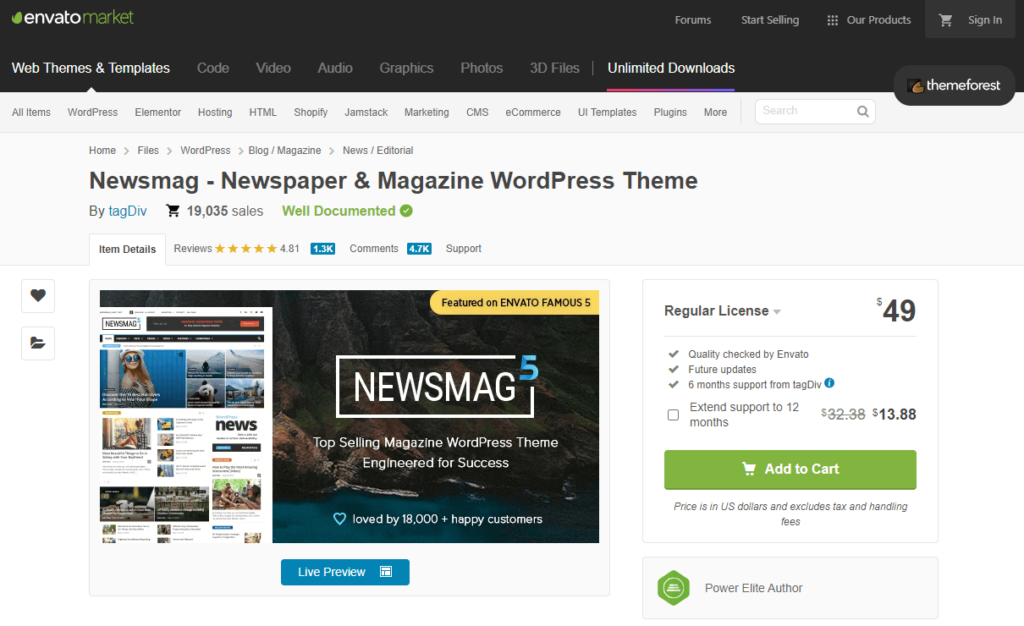Go to the Photos marketplace
The image size is (1024, 626).
[x=481, y=68]
